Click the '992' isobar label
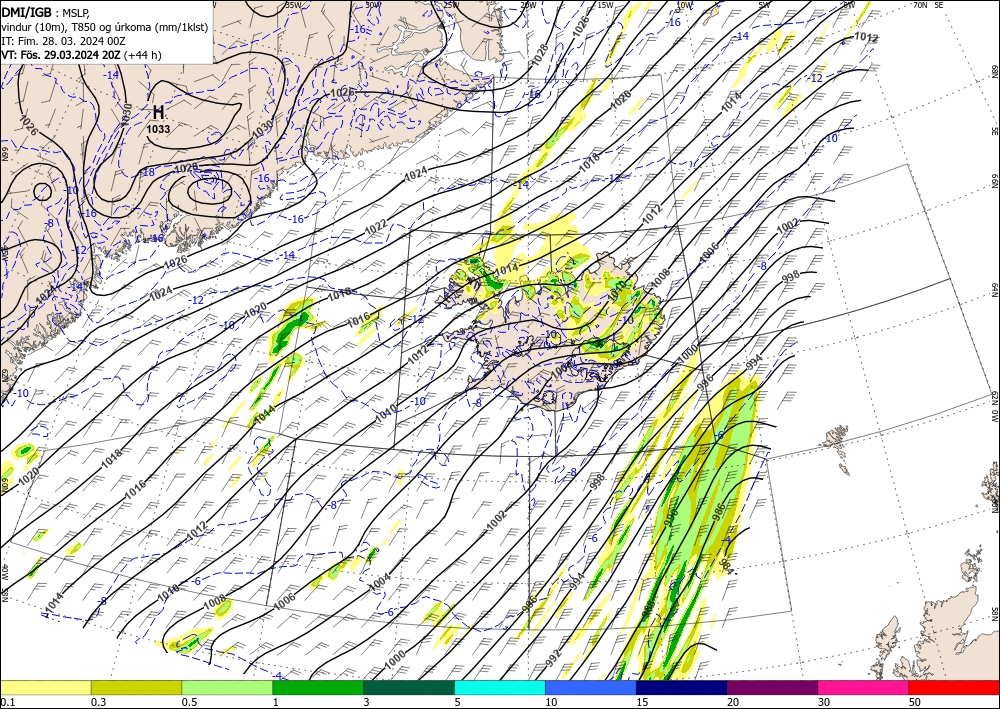The image size is (1000, 709). click(554, 658)
